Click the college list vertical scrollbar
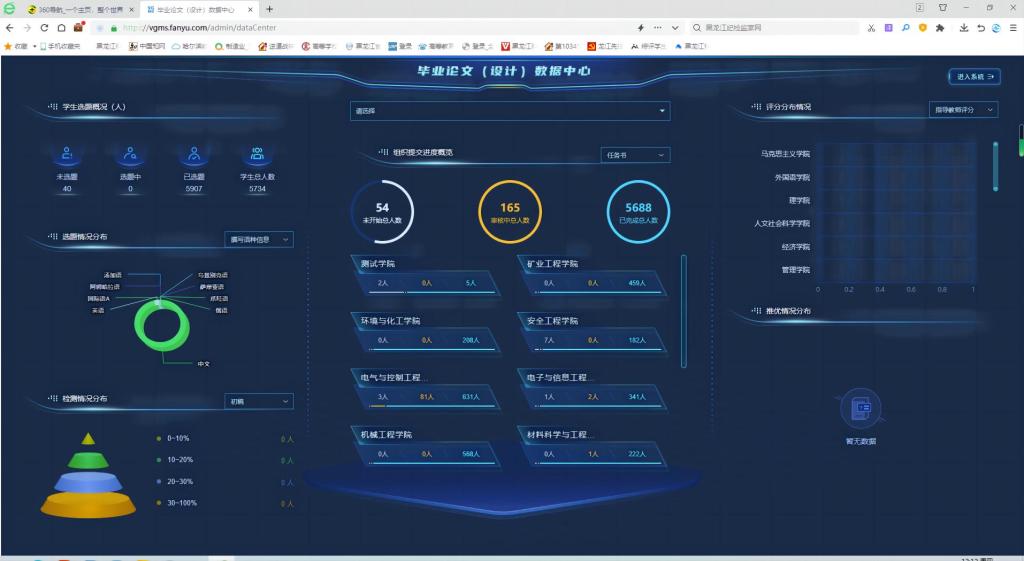 tap(684, 310)
